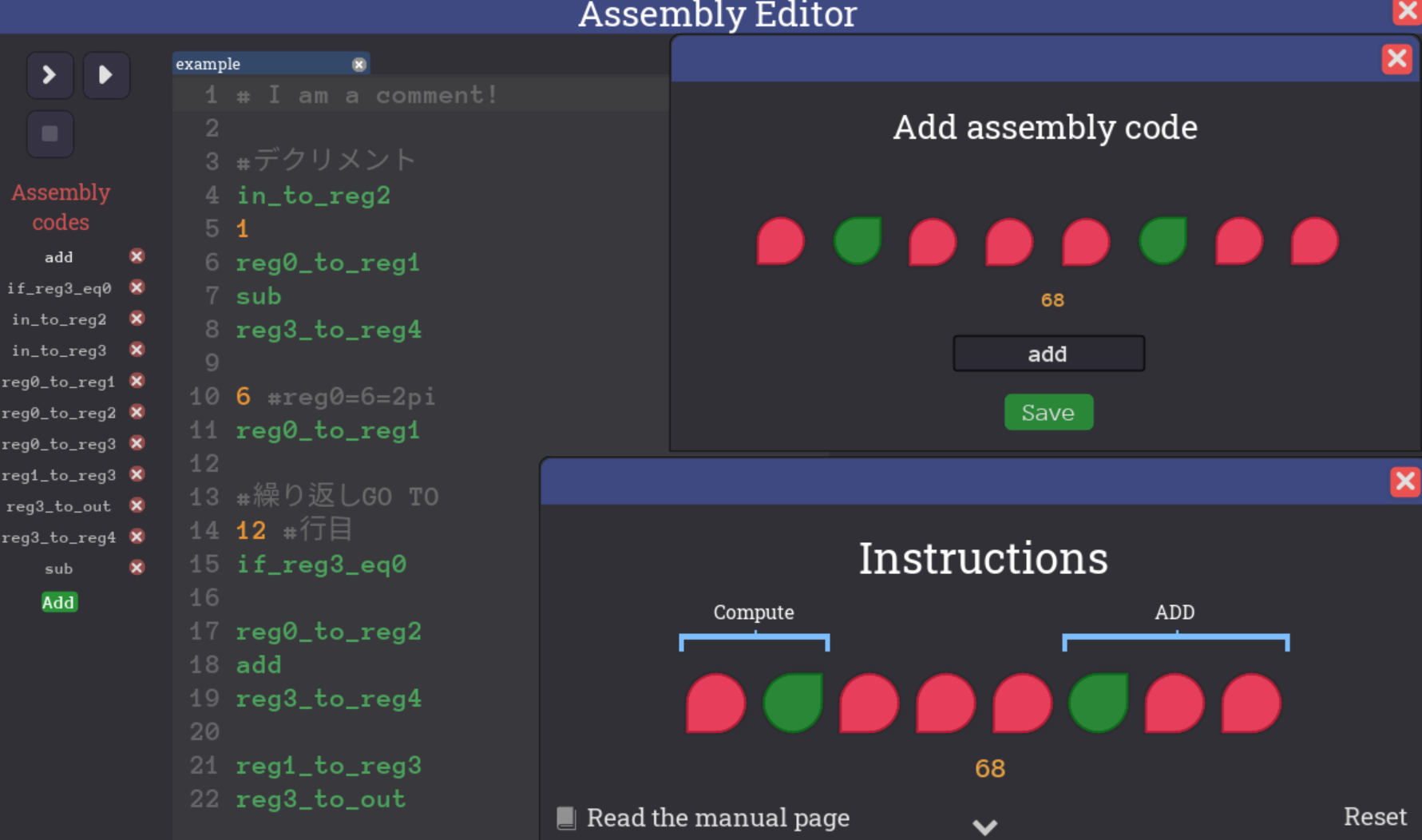The width and height of the screenshot is (1422, 840).
Task: Click the assembly code name input field
Action: point(1048,354)
